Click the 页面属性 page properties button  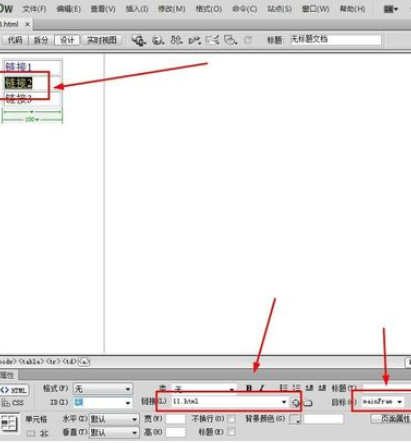[391, 419]
